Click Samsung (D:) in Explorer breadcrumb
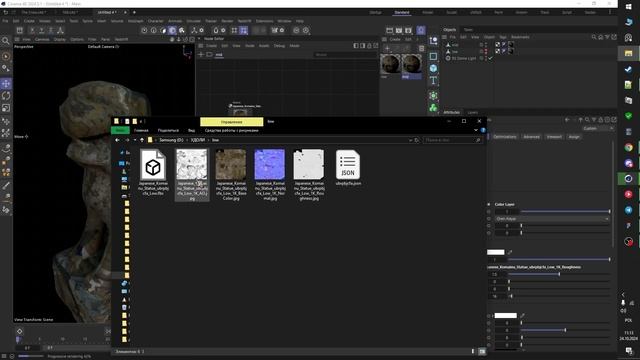640x360 pixels. 171,140
